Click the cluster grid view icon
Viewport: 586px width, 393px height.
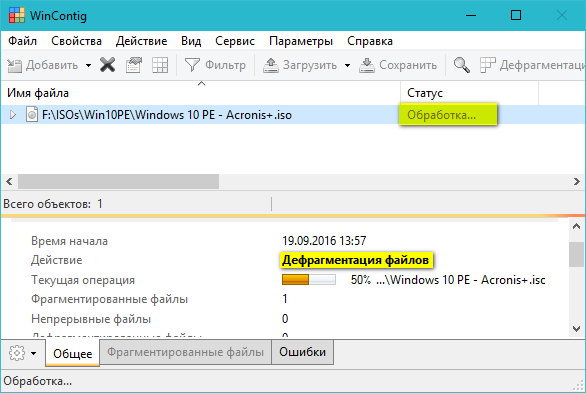pos(160,65)
